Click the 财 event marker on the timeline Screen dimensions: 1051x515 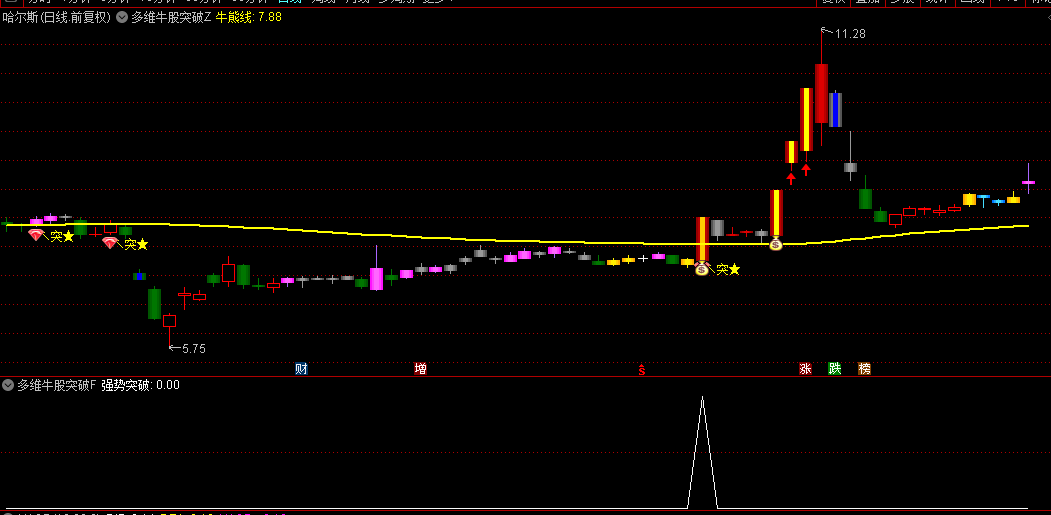point(302,369)
